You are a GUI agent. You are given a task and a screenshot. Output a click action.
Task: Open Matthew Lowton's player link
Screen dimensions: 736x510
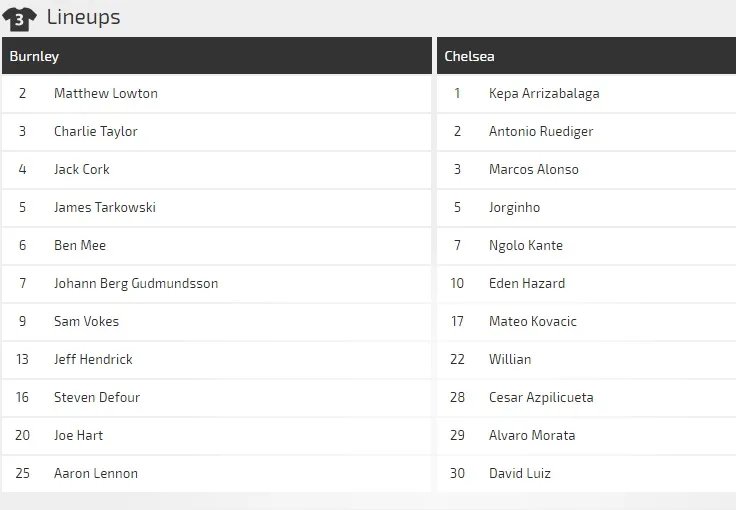[x=106, y=94]
